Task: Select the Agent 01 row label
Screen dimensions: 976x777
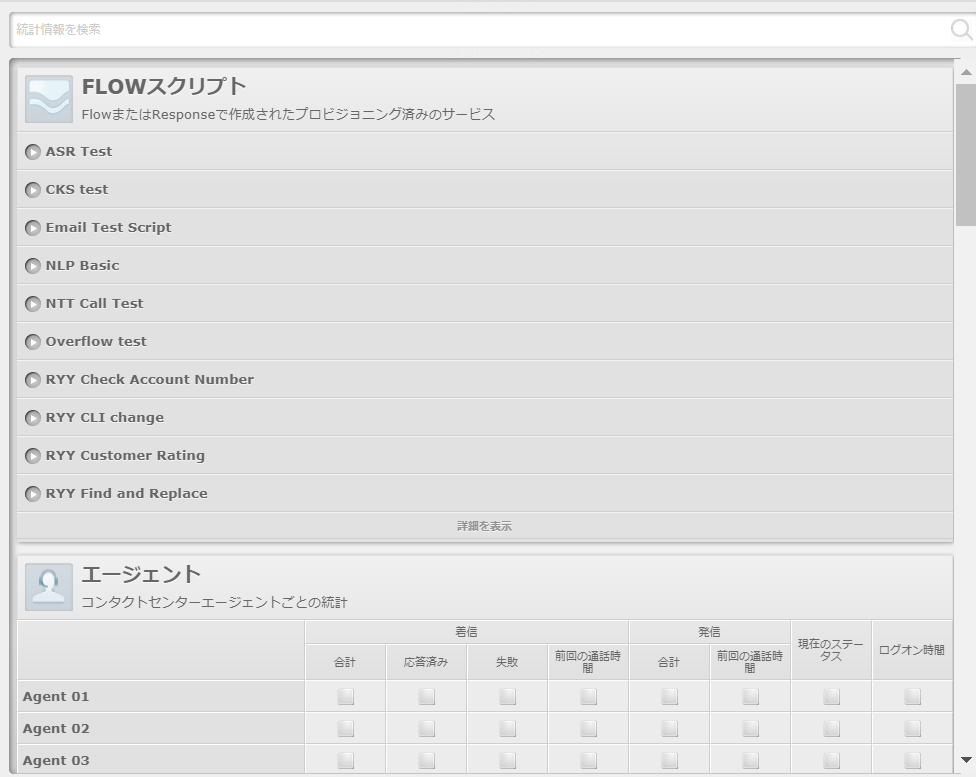Action: (56, 697)
